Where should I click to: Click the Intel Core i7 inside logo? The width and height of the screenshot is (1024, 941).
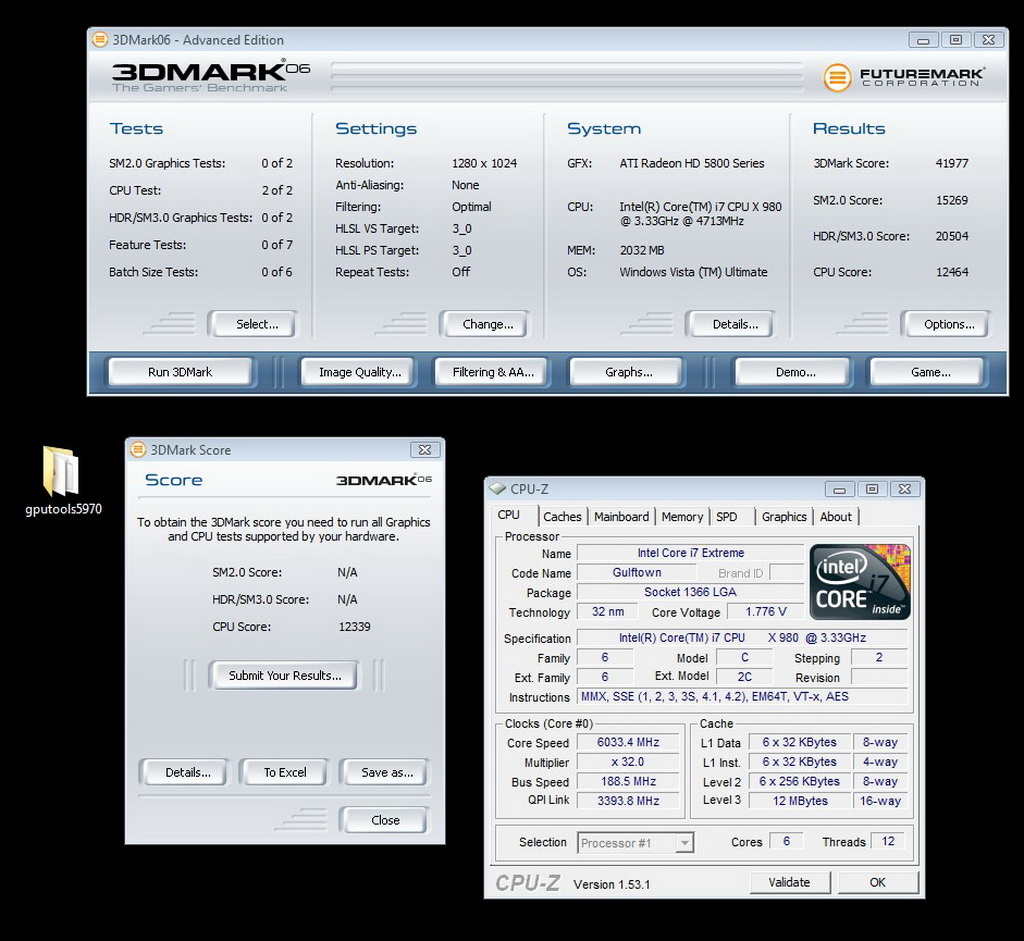859,581
